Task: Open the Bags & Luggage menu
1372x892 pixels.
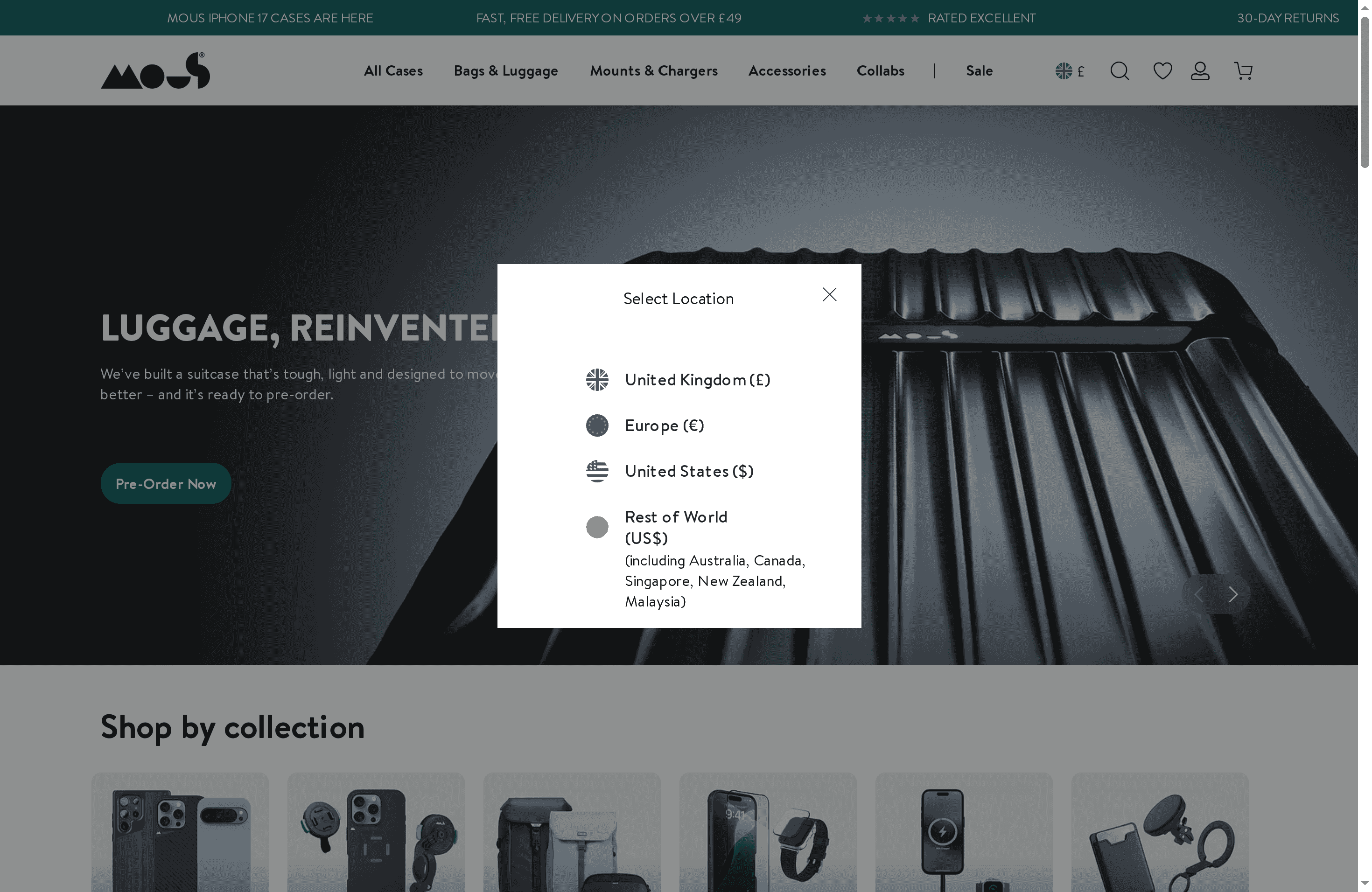Action: [x=505, y=70]
